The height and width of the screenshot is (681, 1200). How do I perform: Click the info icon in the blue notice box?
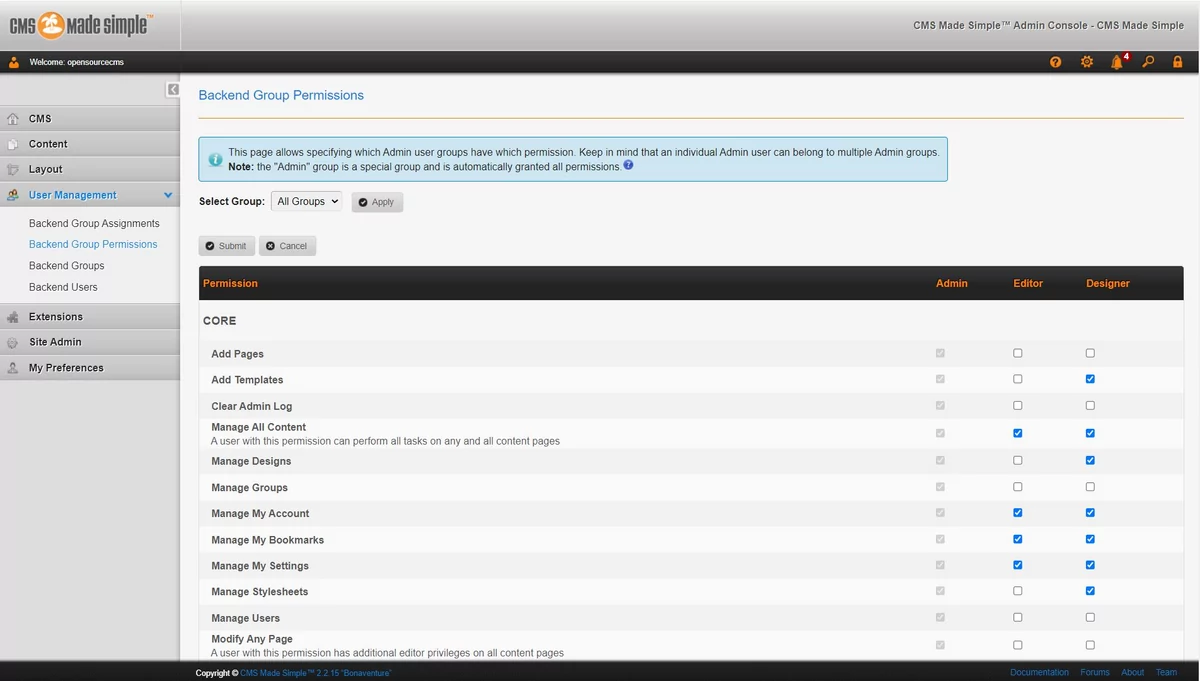click(215, 160)
